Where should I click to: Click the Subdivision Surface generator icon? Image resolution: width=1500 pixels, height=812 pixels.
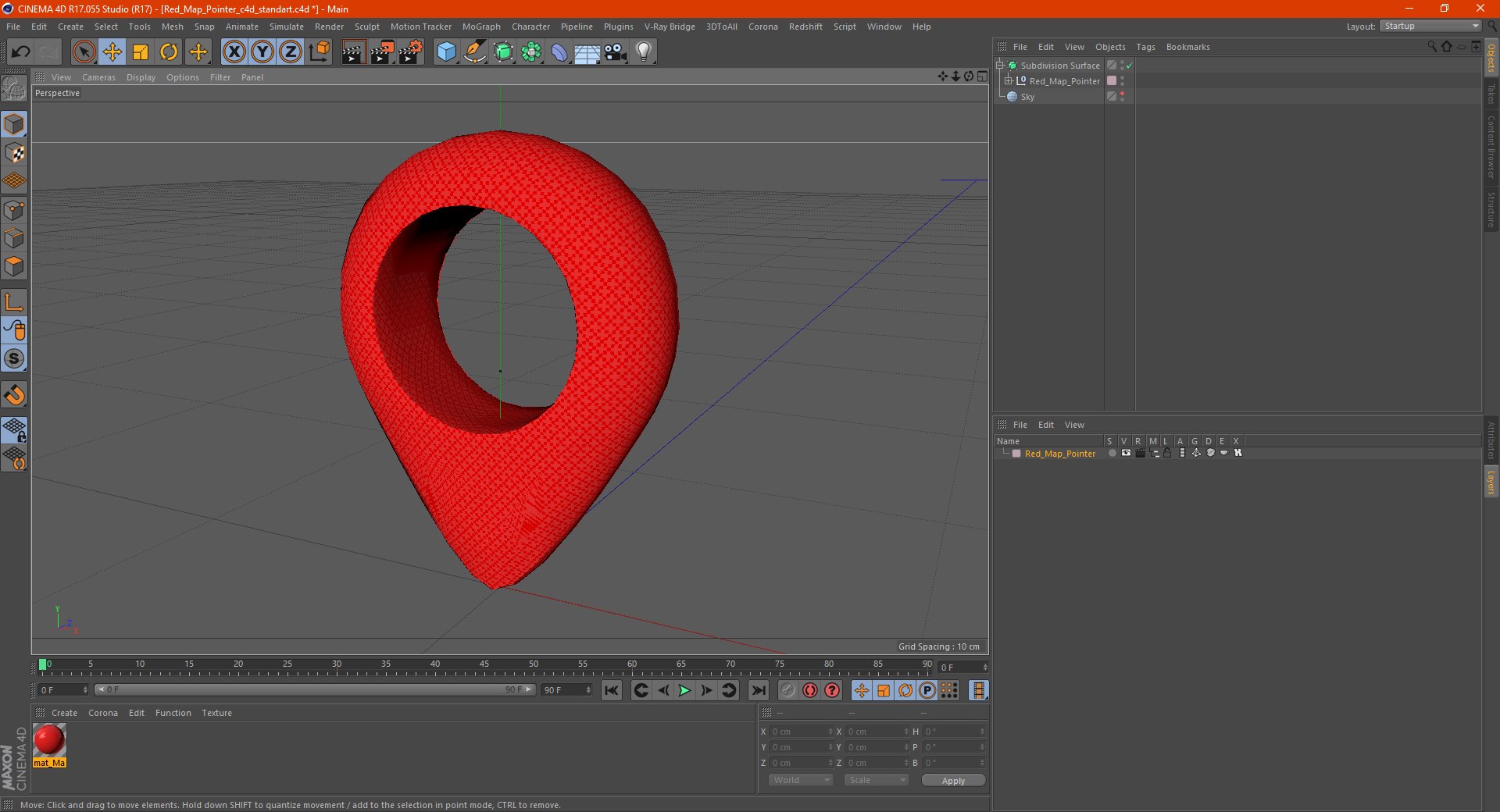click(x=503, y=52)
